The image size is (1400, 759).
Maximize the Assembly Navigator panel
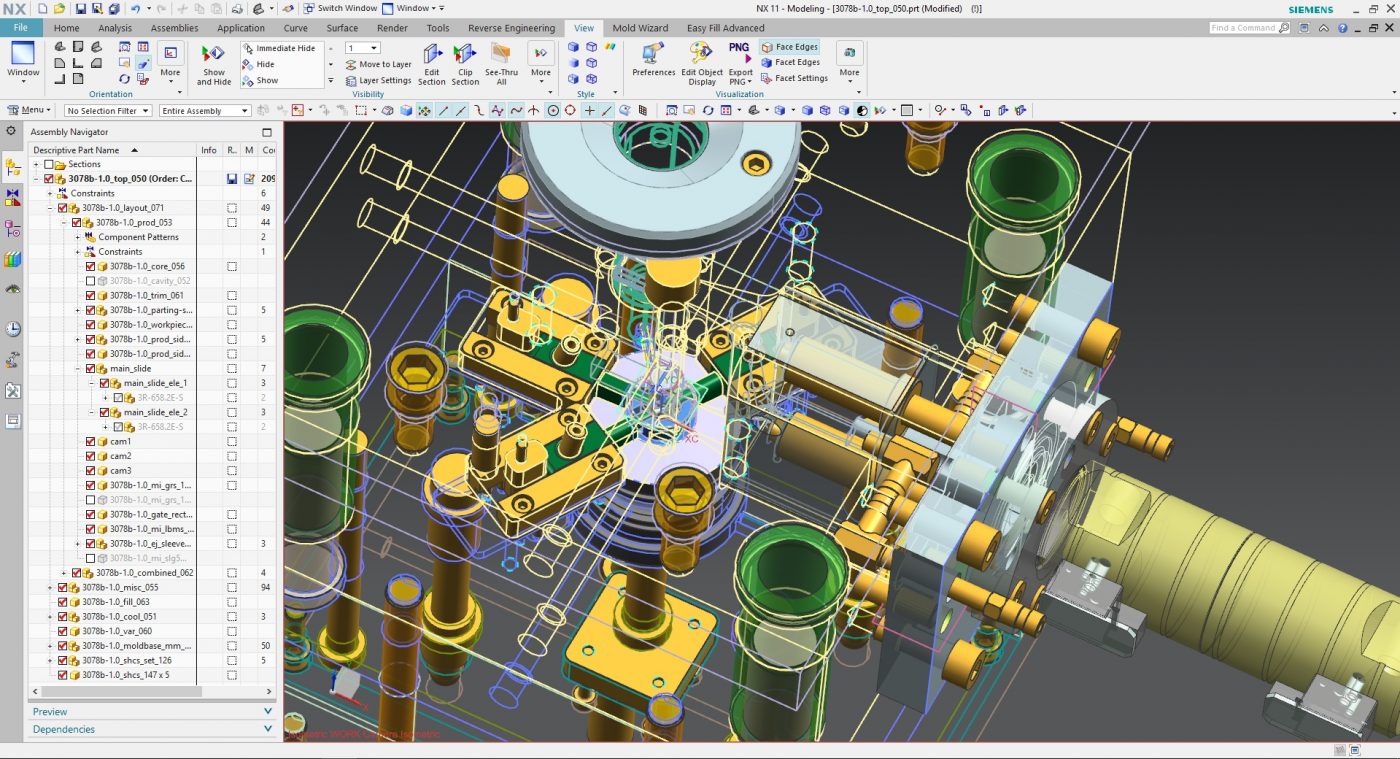pos(267,132)
